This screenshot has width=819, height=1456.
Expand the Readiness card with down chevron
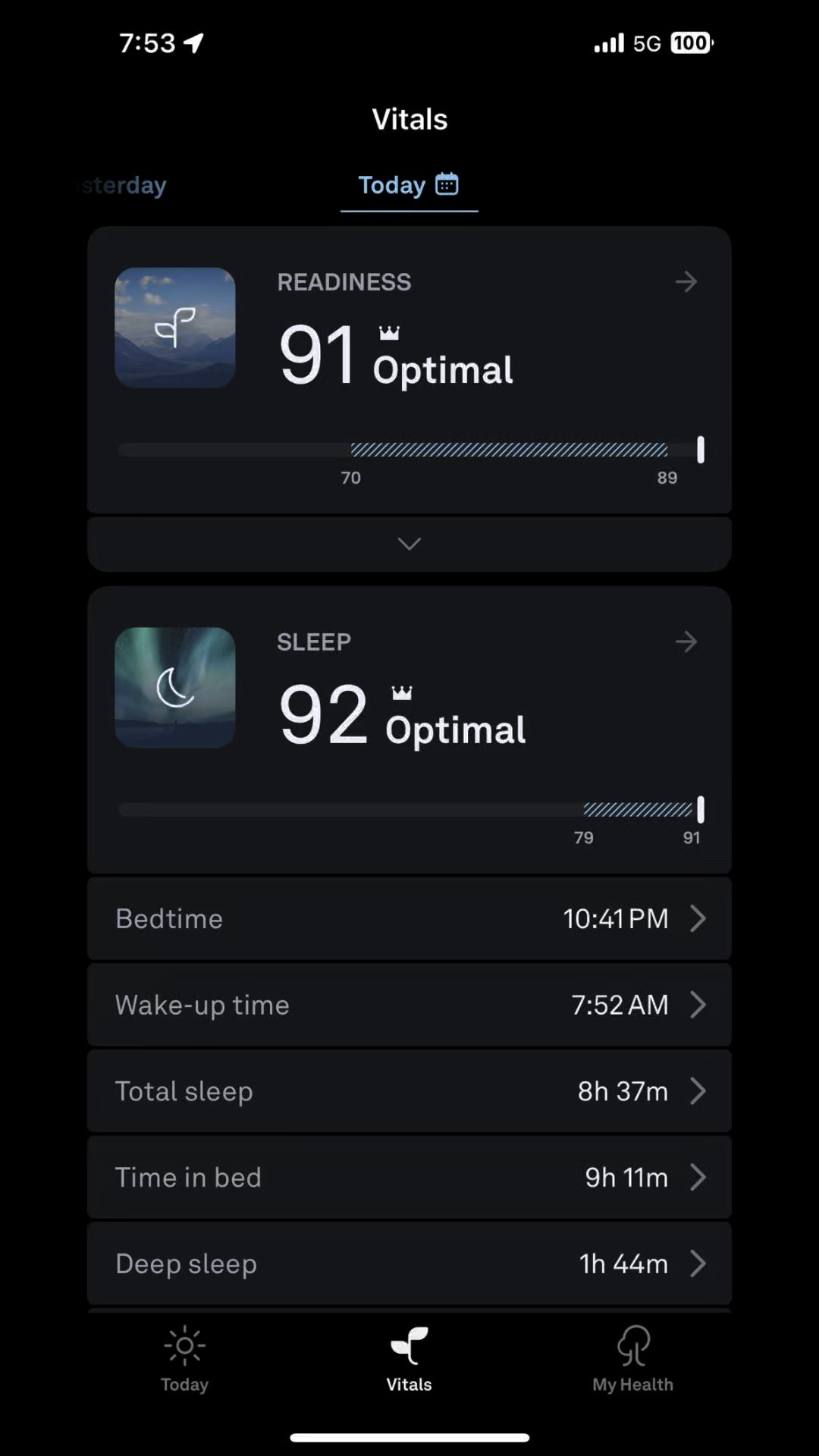[409, 544]
